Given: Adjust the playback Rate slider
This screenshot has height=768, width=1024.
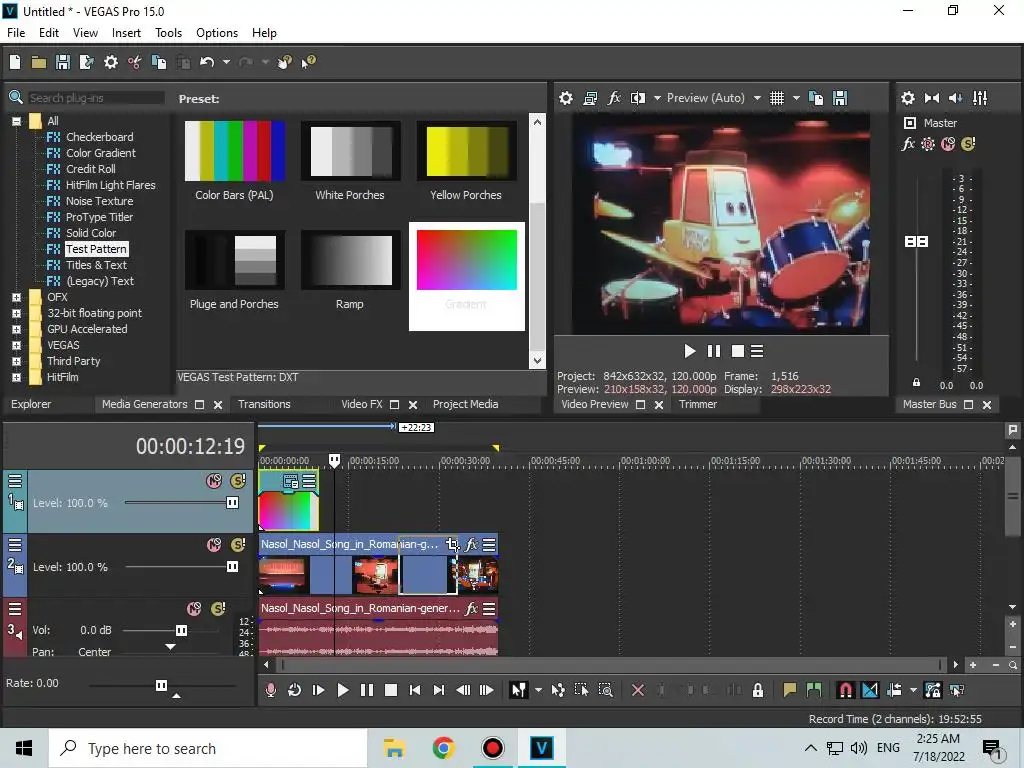Looking at the screenshot, I should coord(161,685).
